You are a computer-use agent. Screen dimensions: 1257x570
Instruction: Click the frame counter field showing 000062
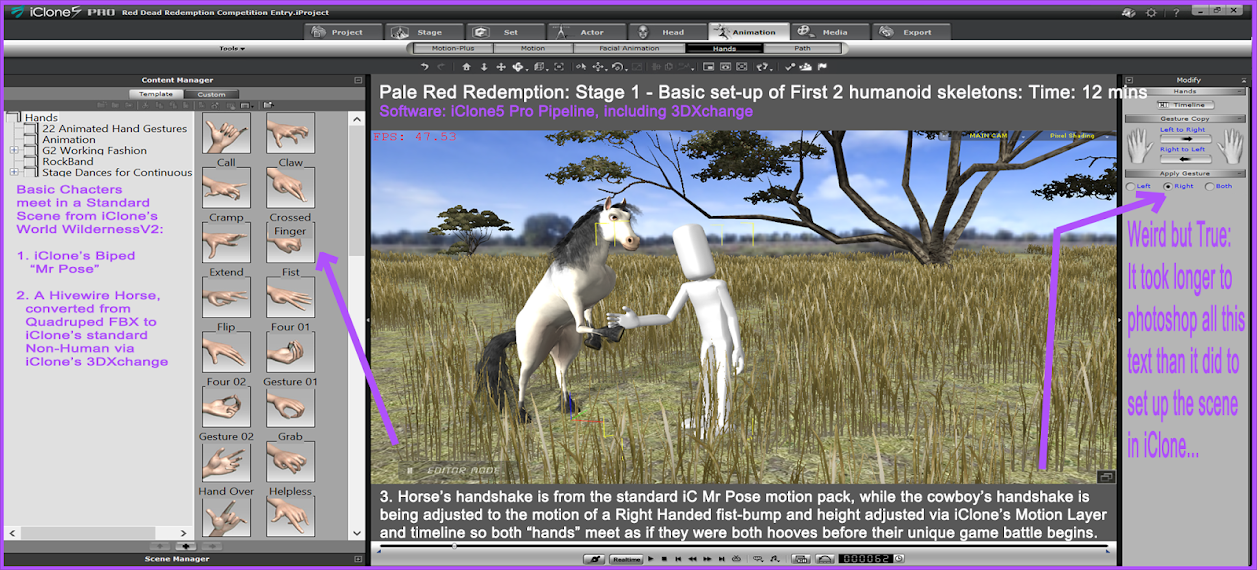coord(865,559)
